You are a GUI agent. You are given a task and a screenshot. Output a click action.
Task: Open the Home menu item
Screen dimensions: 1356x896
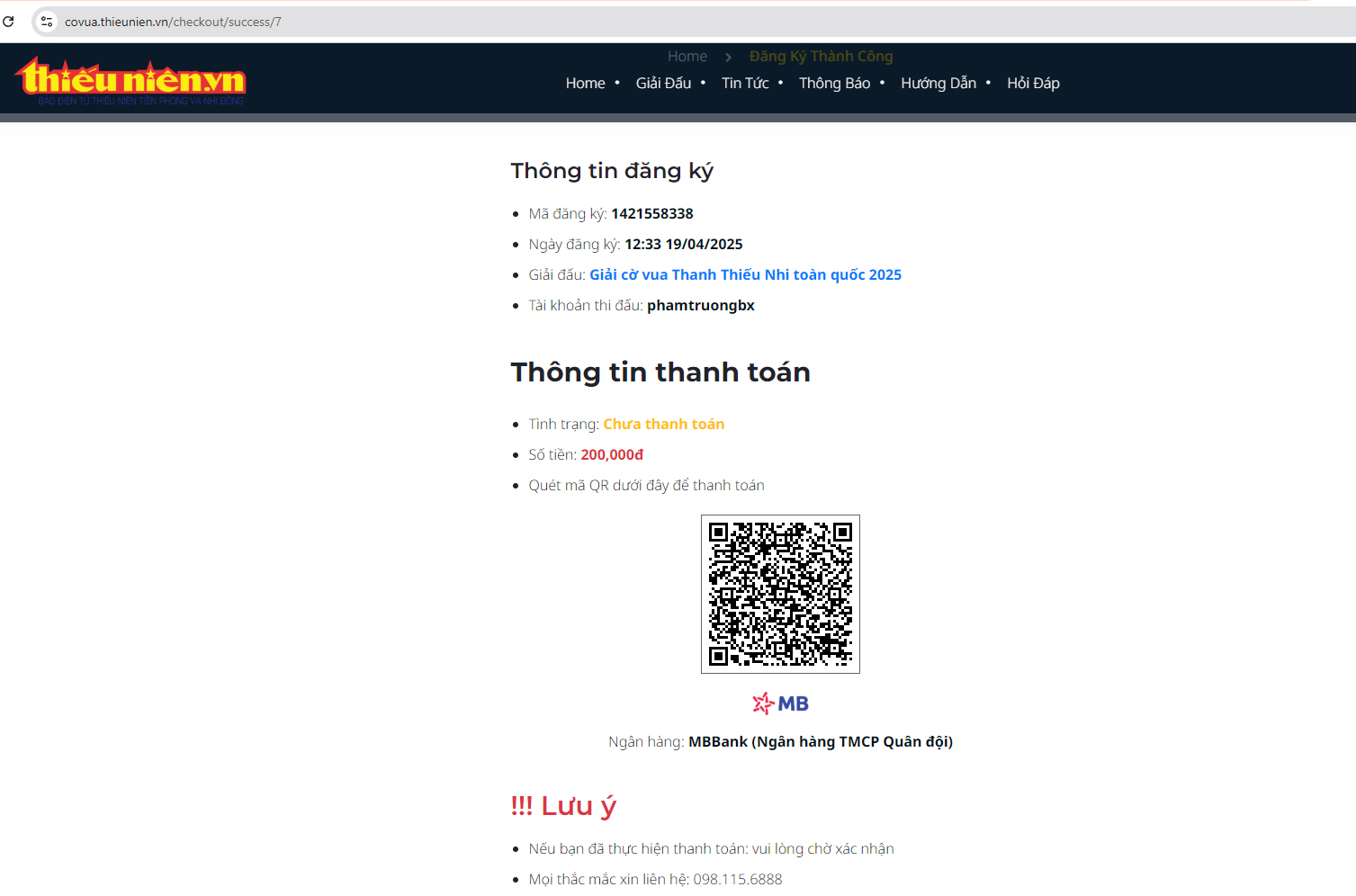point(585,83)
